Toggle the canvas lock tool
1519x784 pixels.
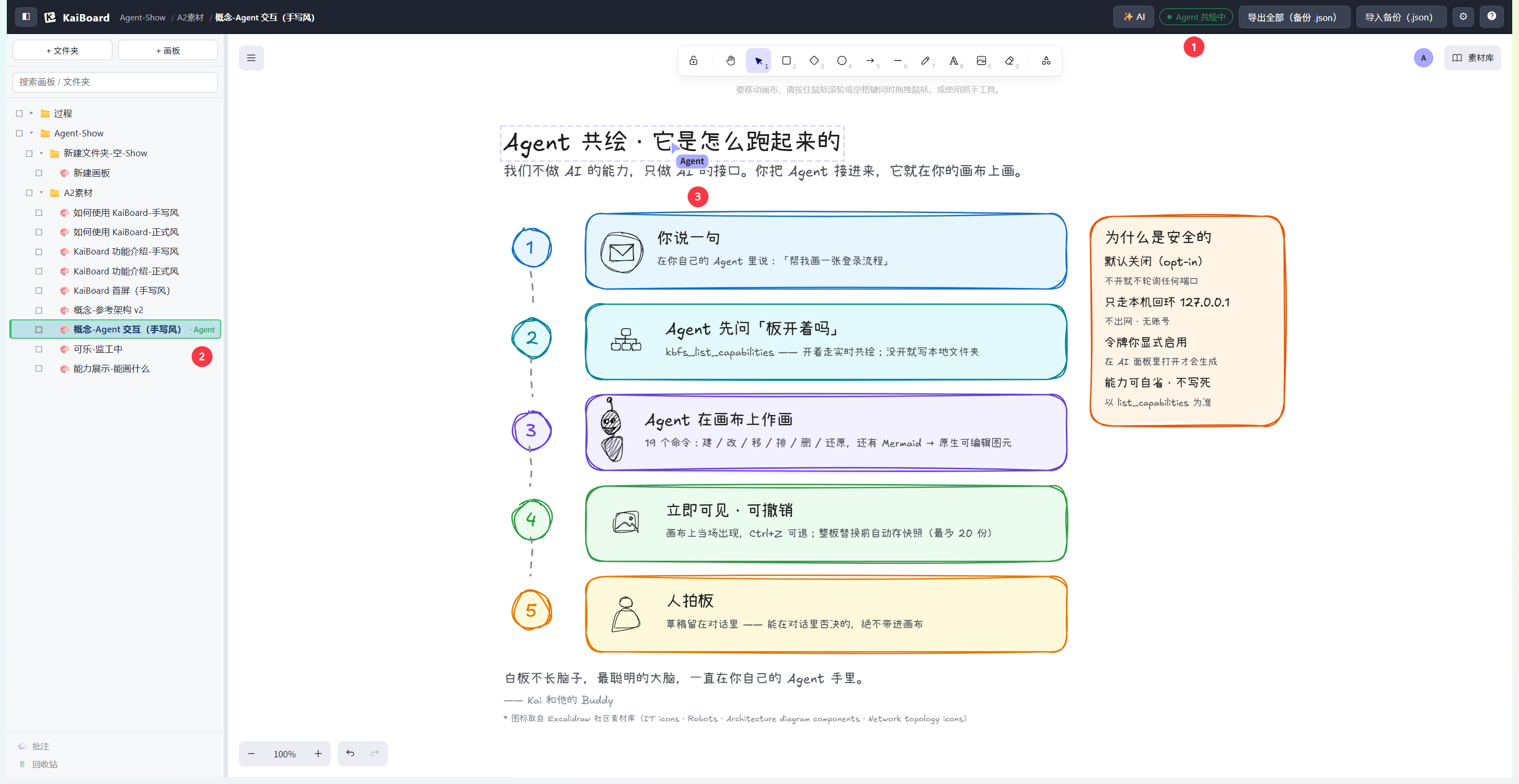pos(694,60)
